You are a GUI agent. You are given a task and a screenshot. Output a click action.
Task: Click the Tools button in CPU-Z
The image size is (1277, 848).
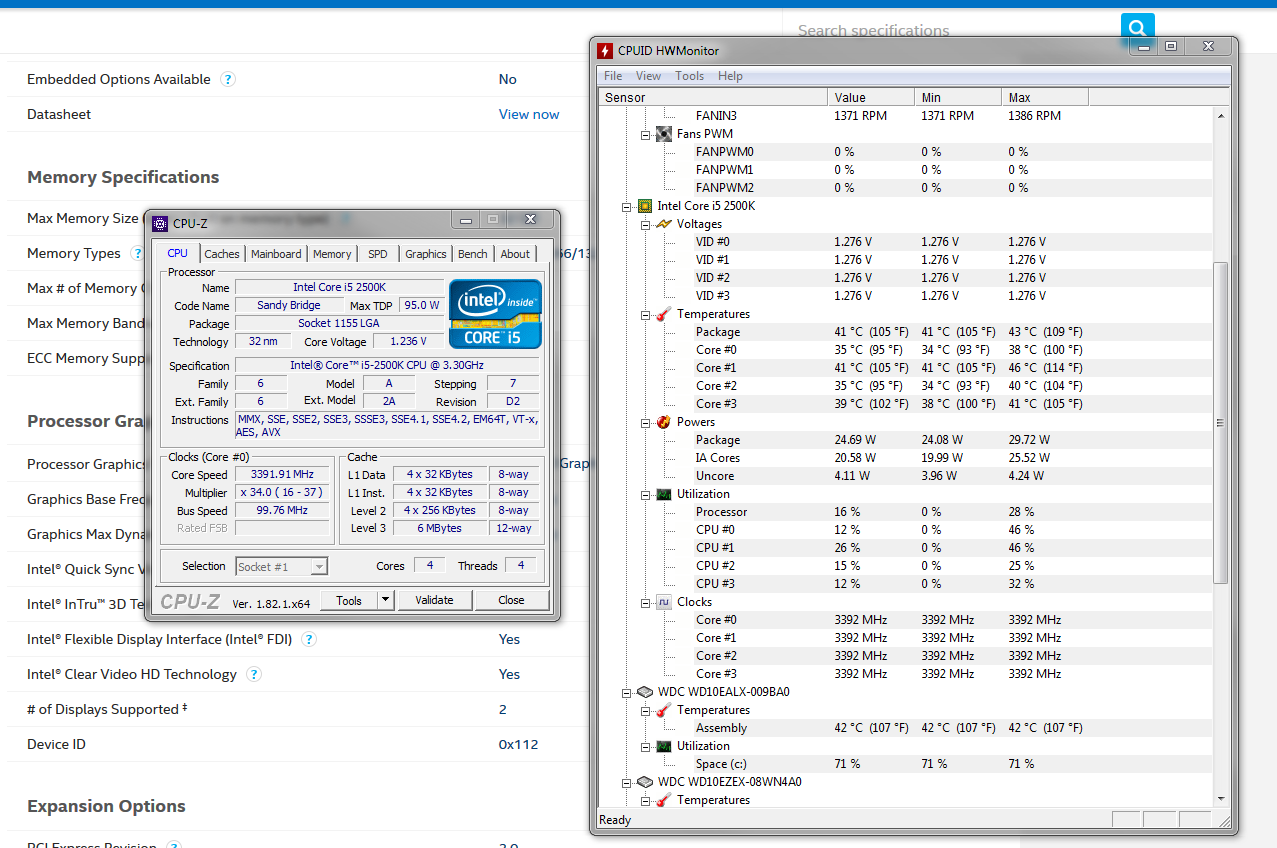pyautogui.click(x=349, y=600)
